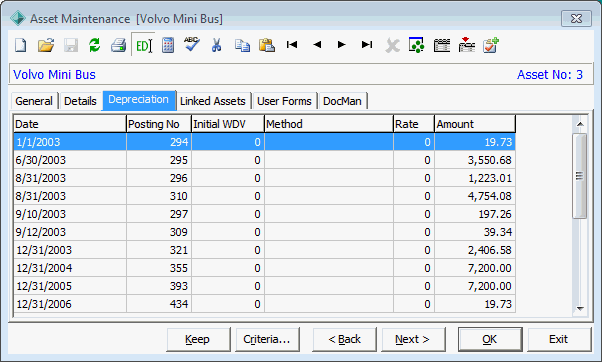Select the row dated 6/30/2003
The height and width of the screenshot is (362, 602).
pos(264,160)
